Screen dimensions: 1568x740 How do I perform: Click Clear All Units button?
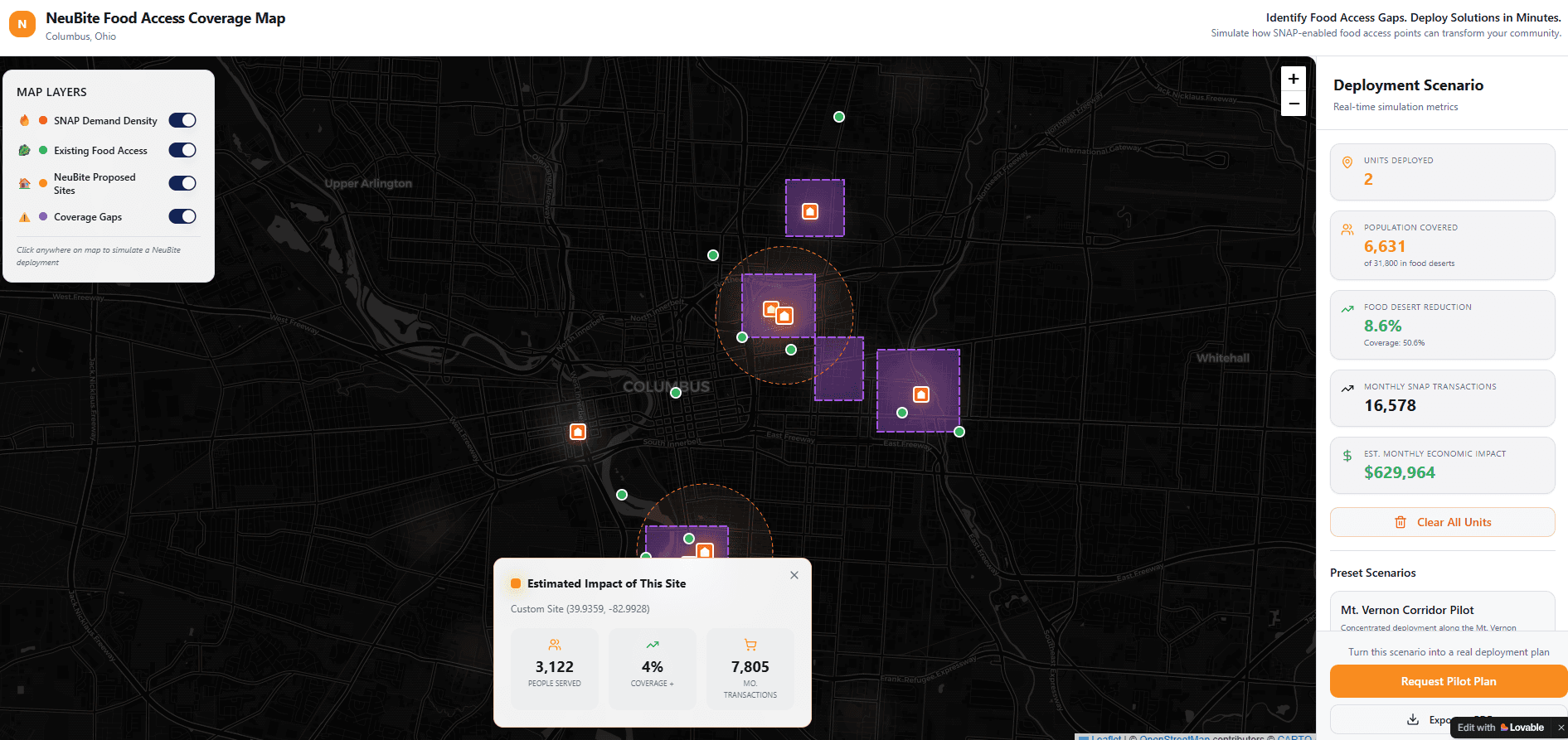tap(1442, 522)
